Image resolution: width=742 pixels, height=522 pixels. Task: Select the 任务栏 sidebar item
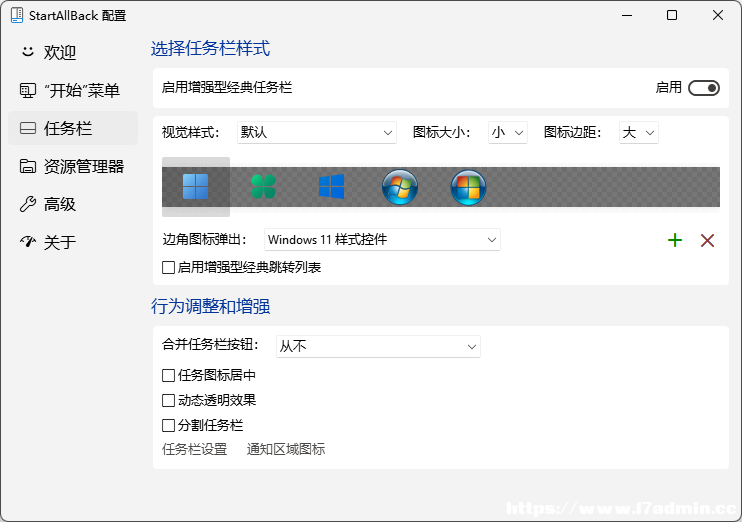[x=73, y=128]
